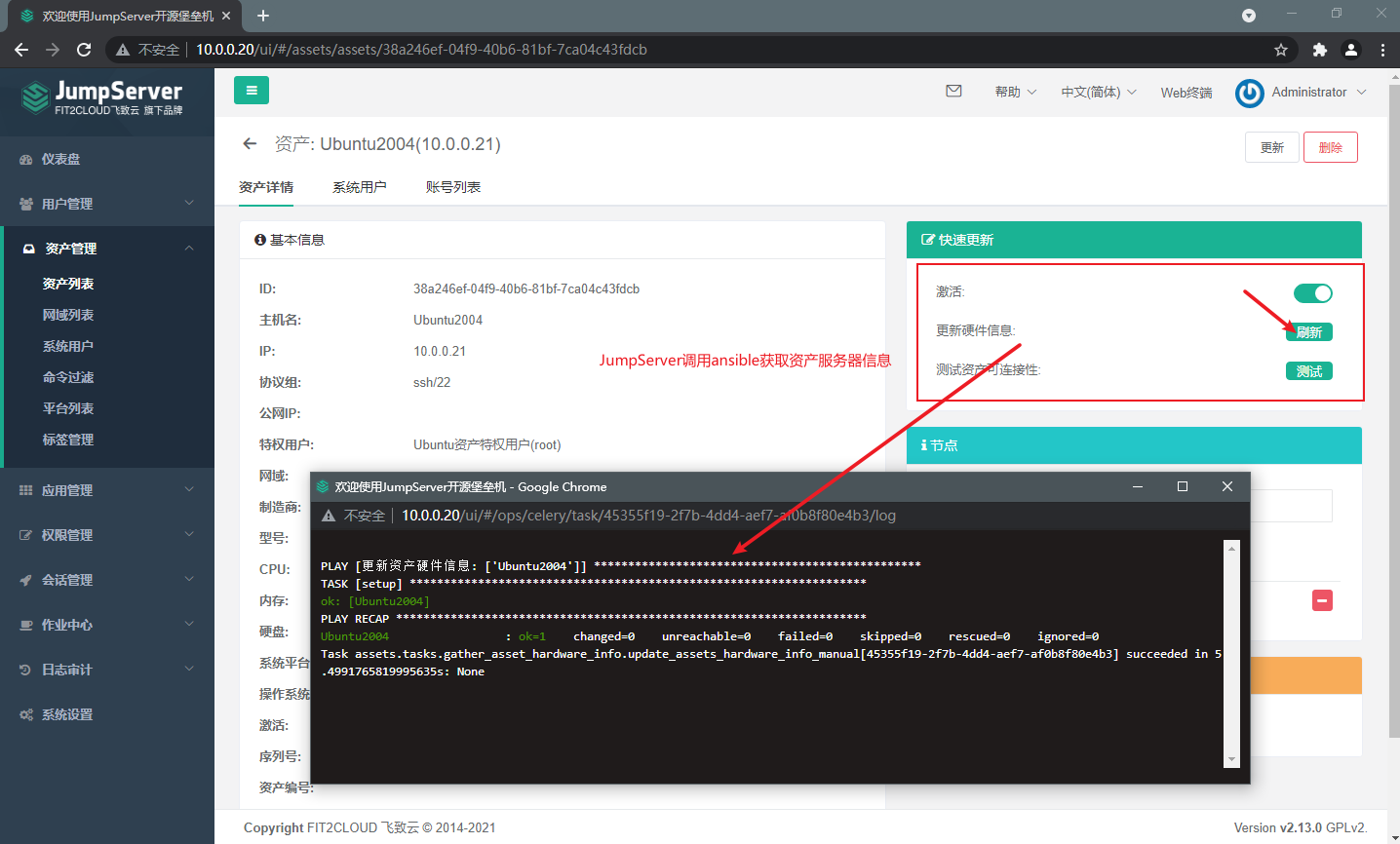This screenshot has width=1400, height=844.
Task: Click the 不安全 warning icon in main address bar
Action: (123, 50)
